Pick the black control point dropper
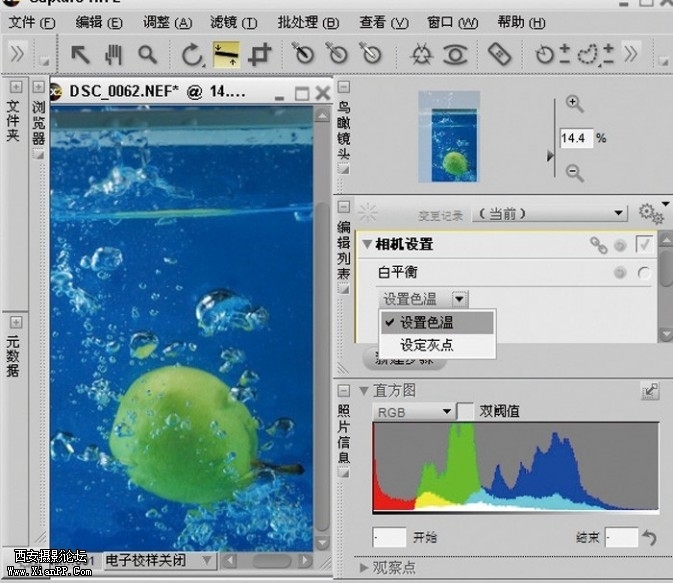This screenshot has width=673, height=583. coord(303,53)
